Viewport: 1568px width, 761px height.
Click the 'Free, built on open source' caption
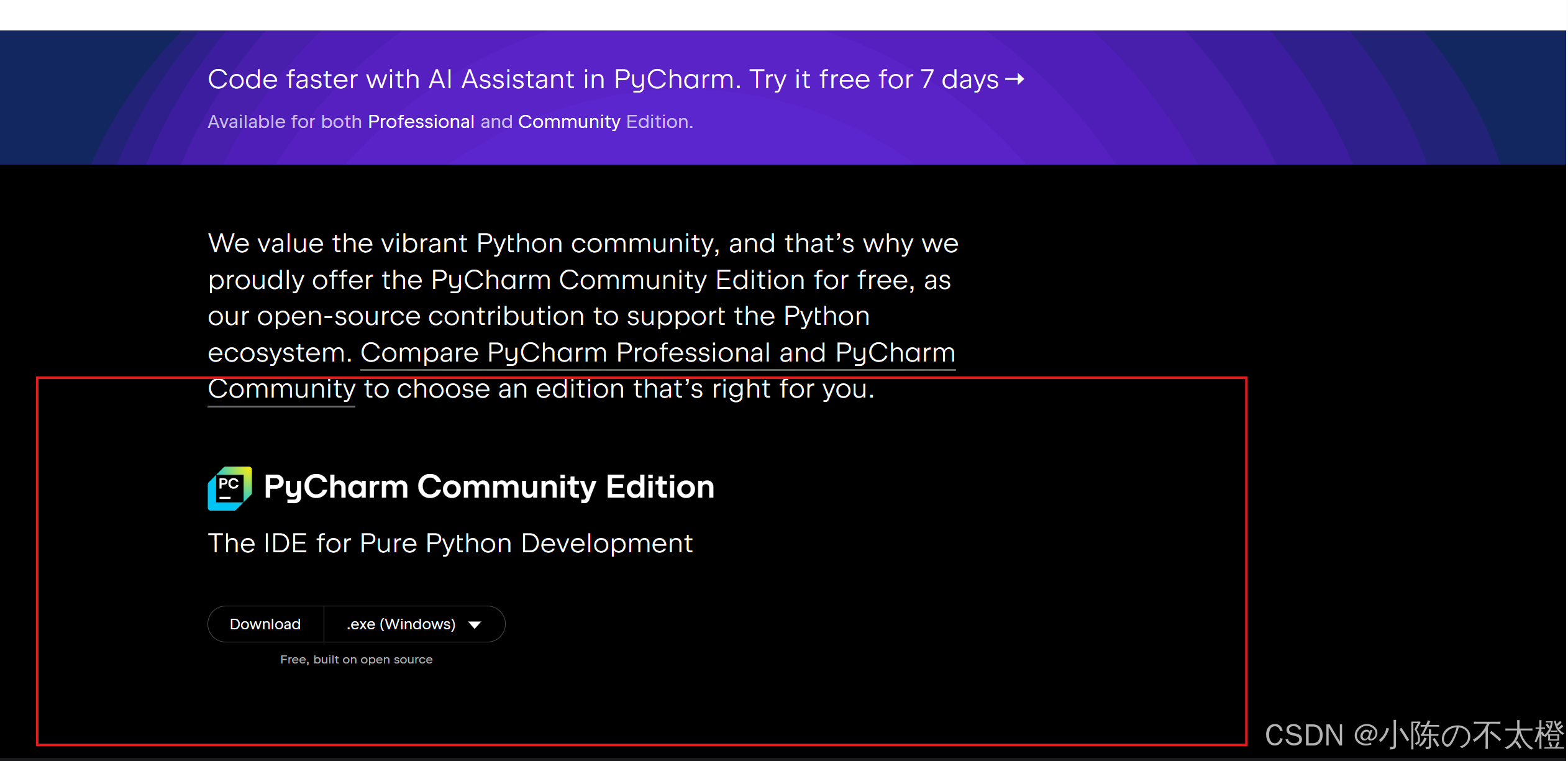pos(356,660)
